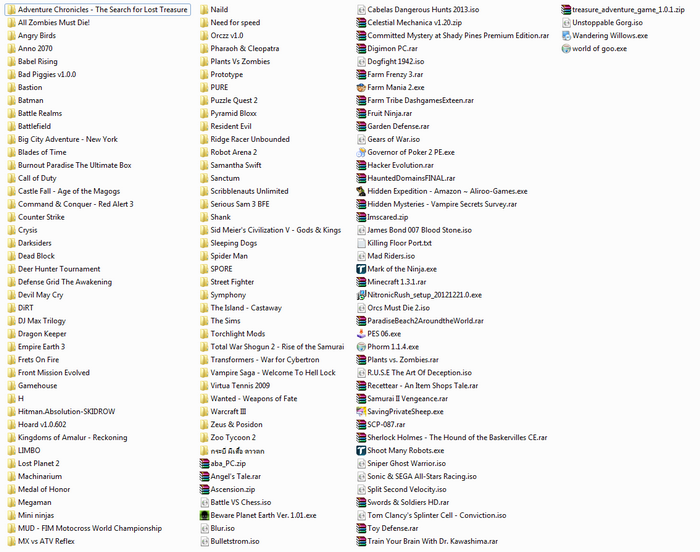
Task: Click the Shoot Many Robots.exe icon
Action: click(x=361, y=450)
